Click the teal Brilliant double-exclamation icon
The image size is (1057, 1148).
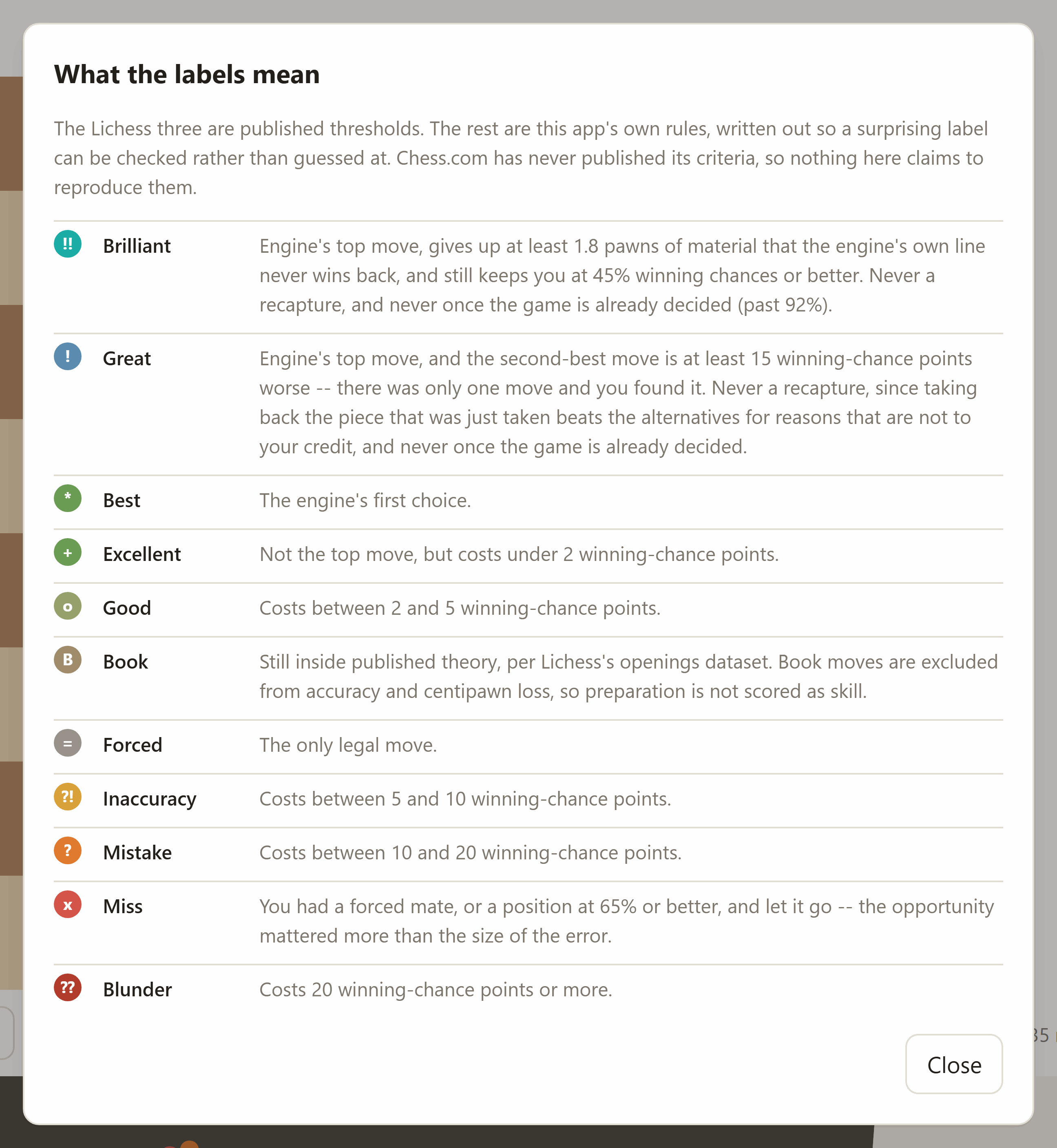point(68,244)
